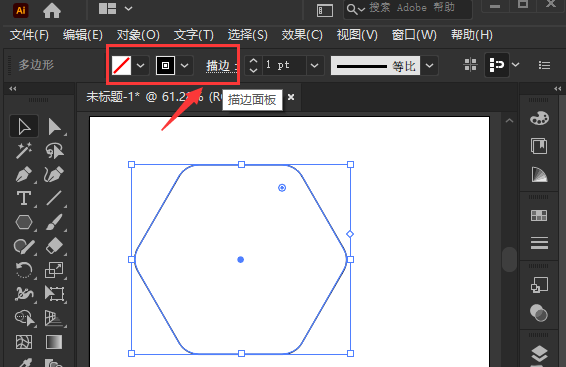Open the 文字(T) menu
Screen dimensions: 566x367
(x=193, y=35)
